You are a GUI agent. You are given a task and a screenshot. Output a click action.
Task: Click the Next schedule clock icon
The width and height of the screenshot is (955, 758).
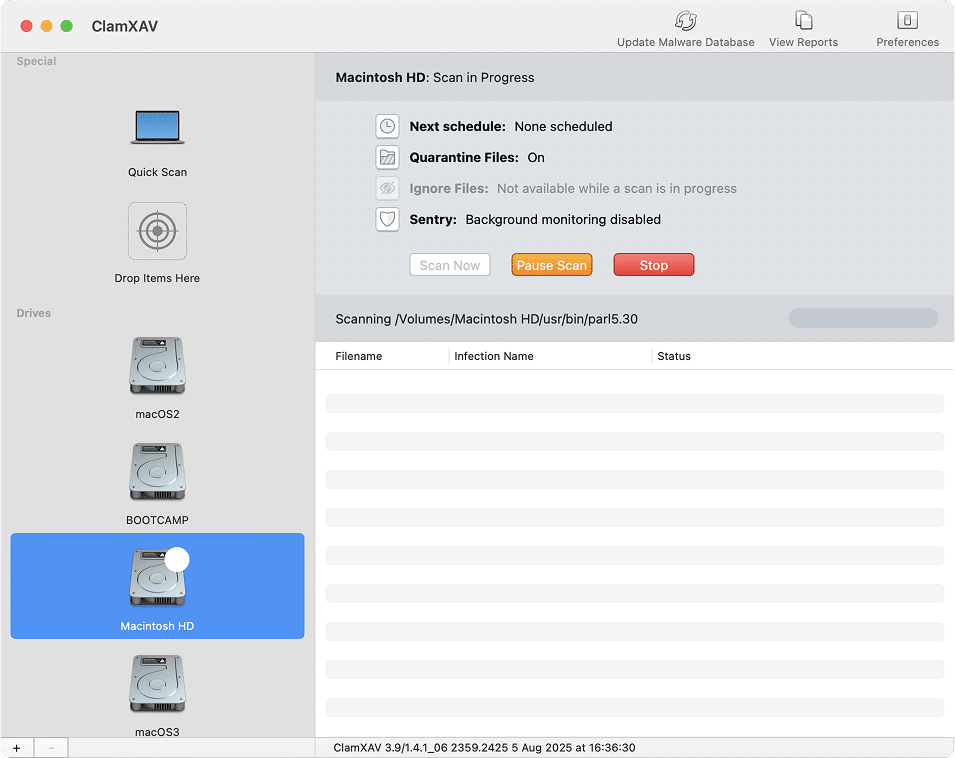click(x=387, y=127)
